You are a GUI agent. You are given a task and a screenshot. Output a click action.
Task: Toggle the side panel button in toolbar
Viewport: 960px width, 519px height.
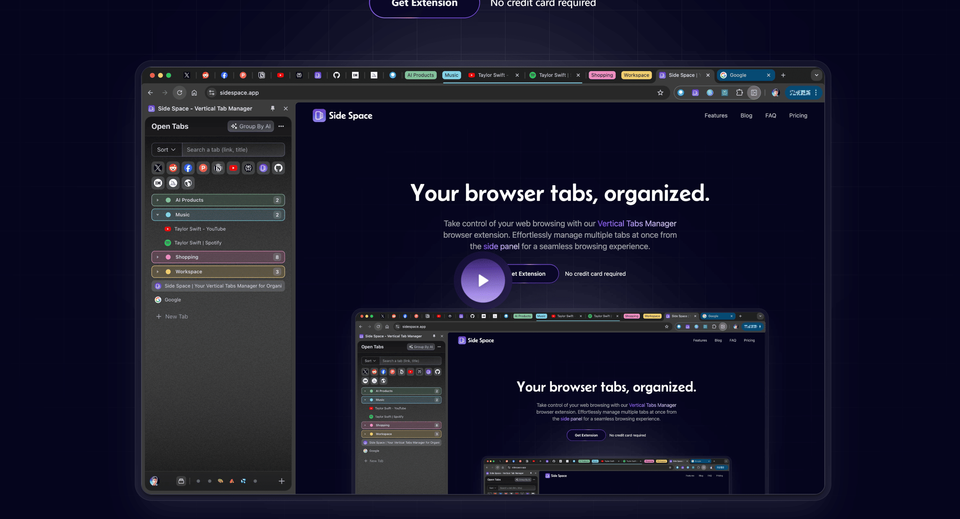pos(754,93)
